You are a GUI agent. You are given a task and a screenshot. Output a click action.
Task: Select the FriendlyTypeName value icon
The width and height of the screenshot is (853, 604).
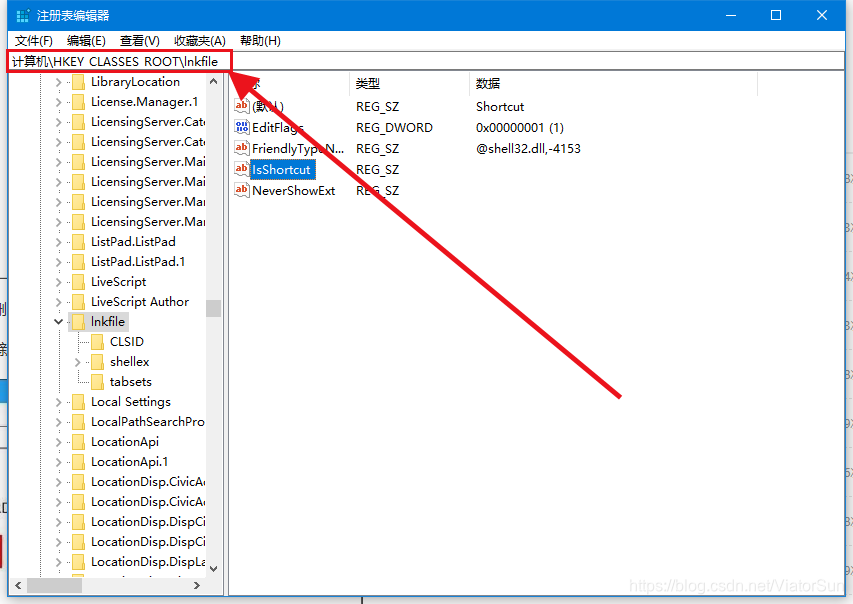pyautogui.click(x=242, y=148)
